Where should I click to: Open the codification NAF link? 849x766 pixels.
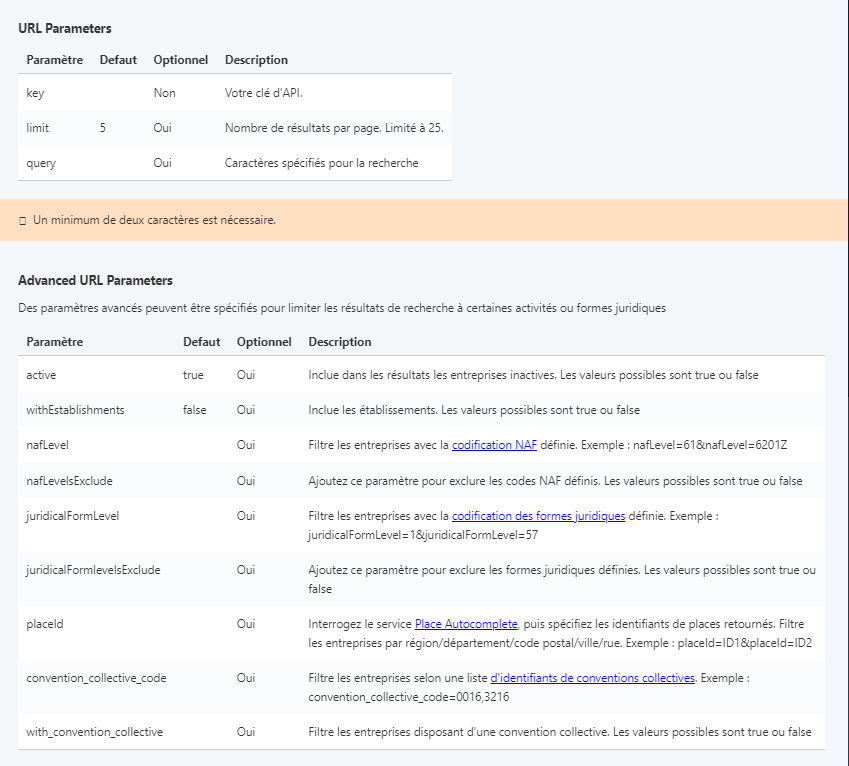[x=494, y=445]
